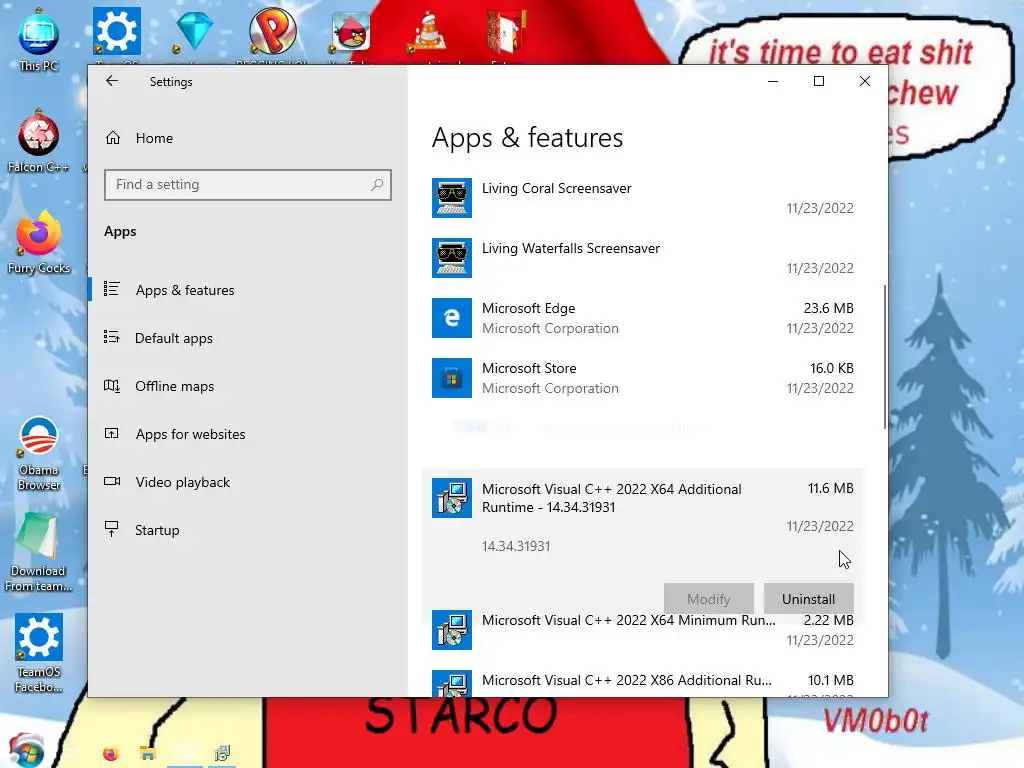The image size is (1024, 768).
Task: Open the Start menu orb with Santa hat
Action: (26, 751)
